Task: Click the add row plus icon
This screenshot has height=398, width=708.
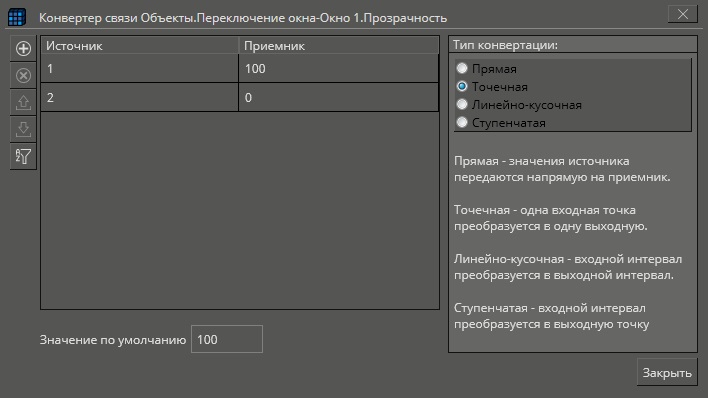Action: 23,48
